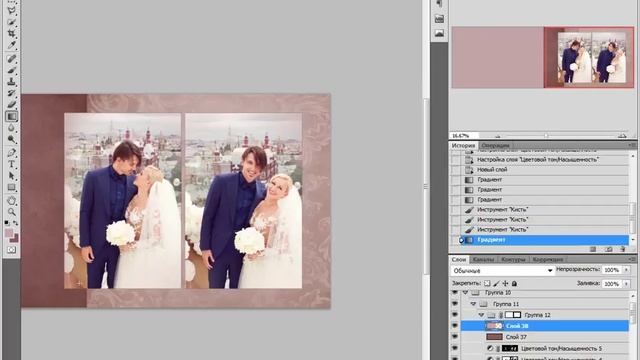Switch to the Операции tab
This screenshot has height=360, width=640.
tap(495, 145)
